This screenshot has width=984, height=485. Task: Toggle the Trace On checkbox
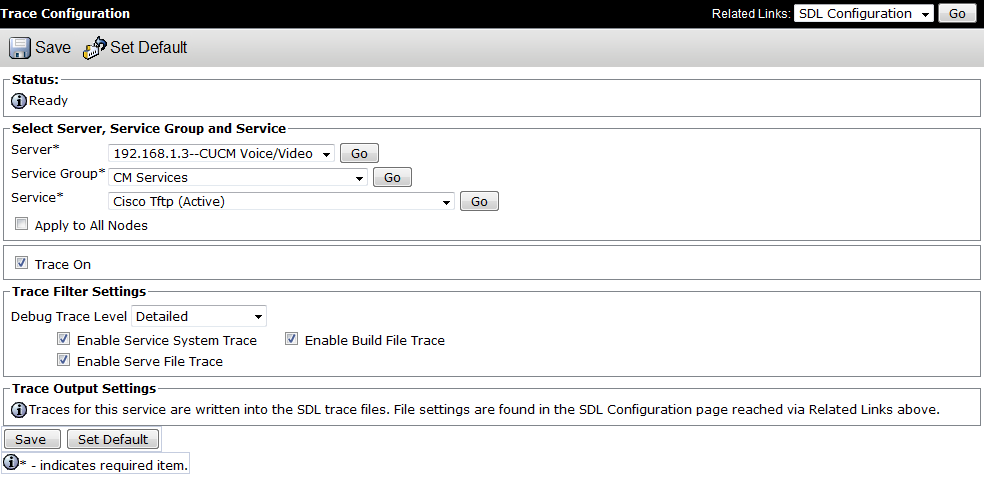[22, 263]
